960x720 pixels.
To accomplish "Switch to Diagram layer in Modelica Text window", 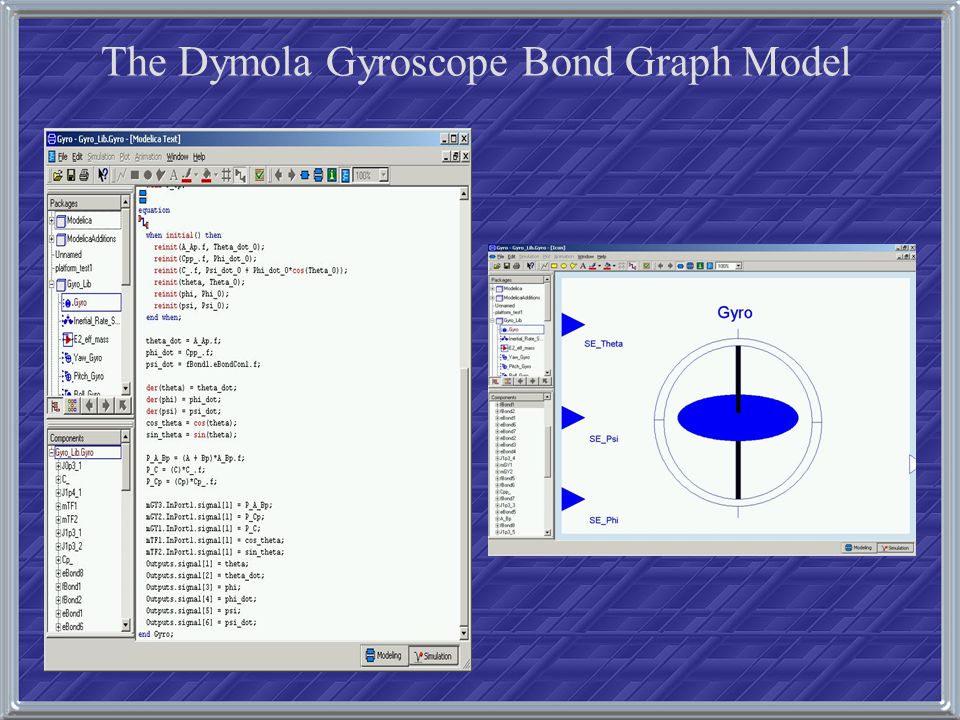I will coord(318,176).
